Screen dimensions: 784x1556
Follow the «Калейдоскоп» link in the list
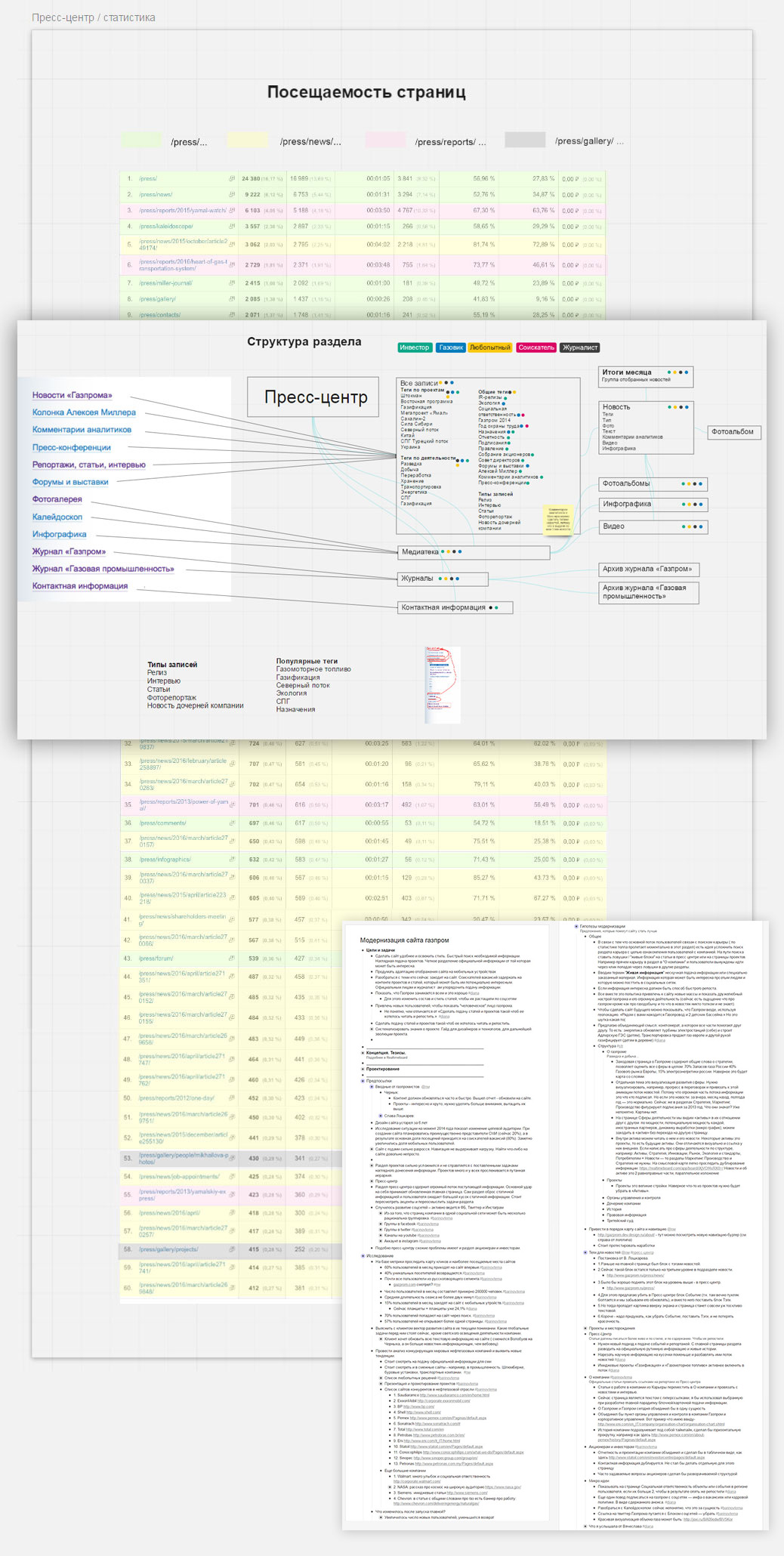click(x=57, y=517)
